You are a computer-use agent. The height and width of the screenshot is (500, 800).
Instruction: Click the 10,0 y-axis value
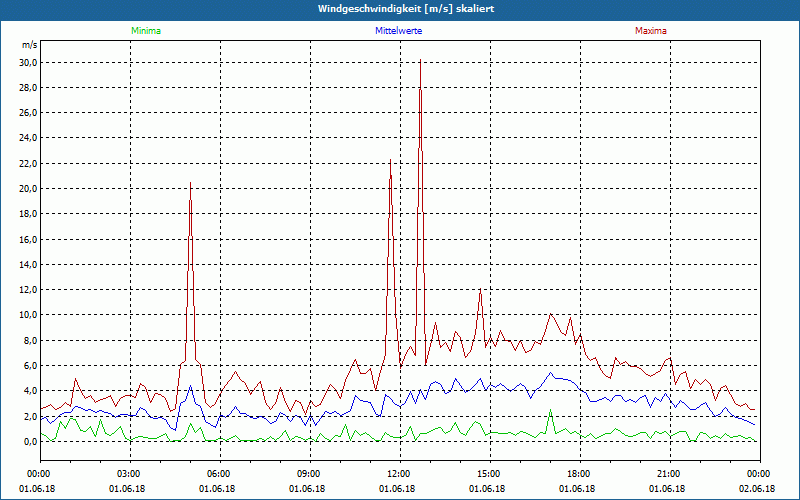tap(29, 315)
